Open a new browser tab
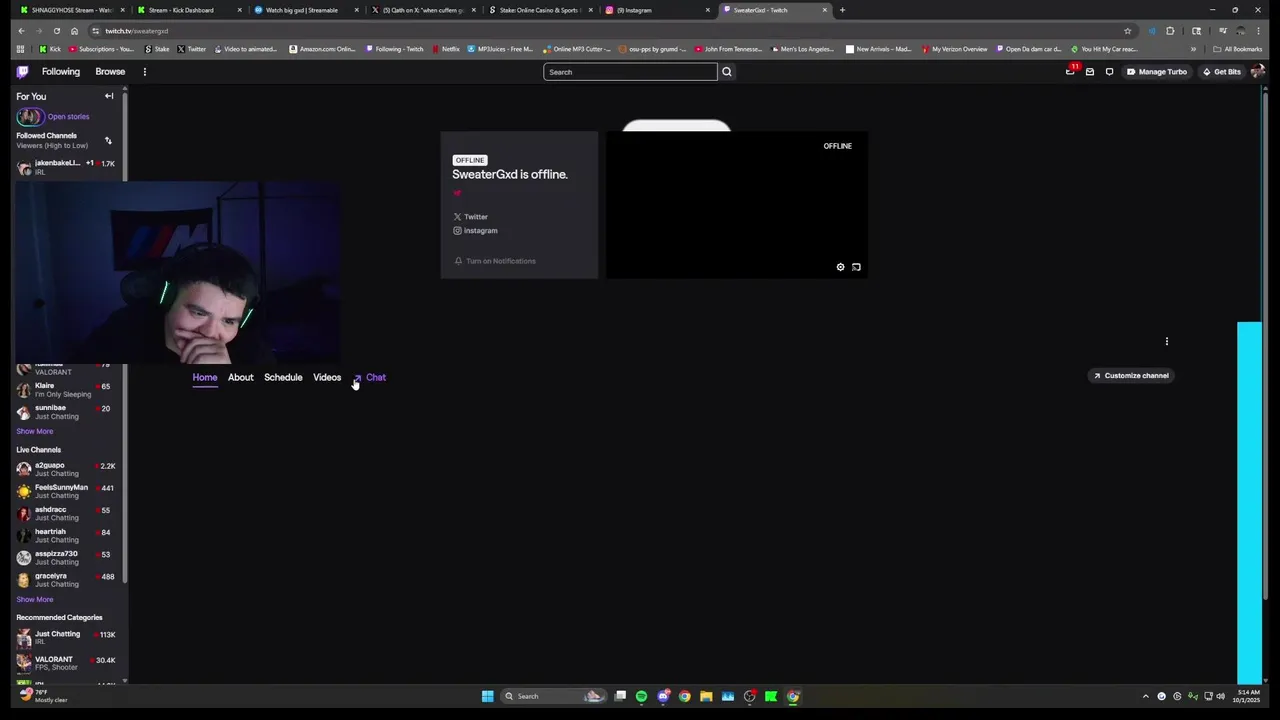The width and height of the screenshot is (1280, 720). pyautogui.click(x=842, y=10)
